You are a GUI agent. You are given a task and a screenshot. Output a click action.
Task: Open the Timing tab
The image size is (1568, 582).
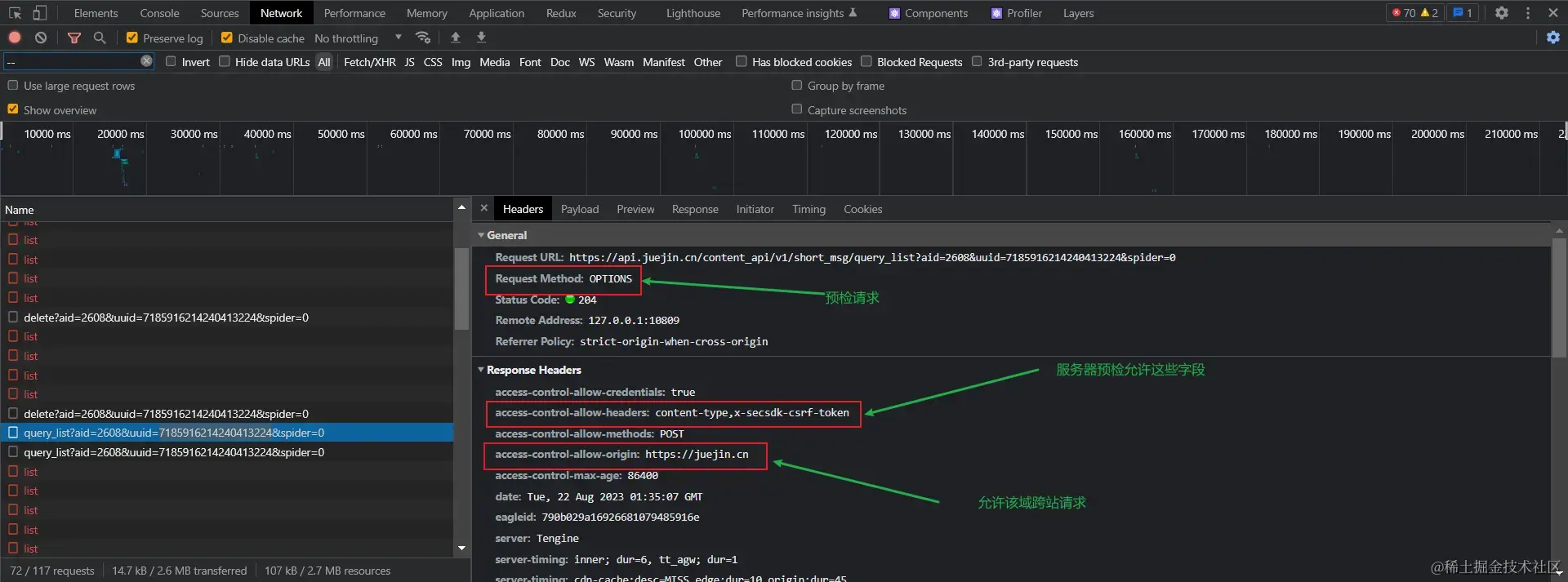(x=808, y=209)
